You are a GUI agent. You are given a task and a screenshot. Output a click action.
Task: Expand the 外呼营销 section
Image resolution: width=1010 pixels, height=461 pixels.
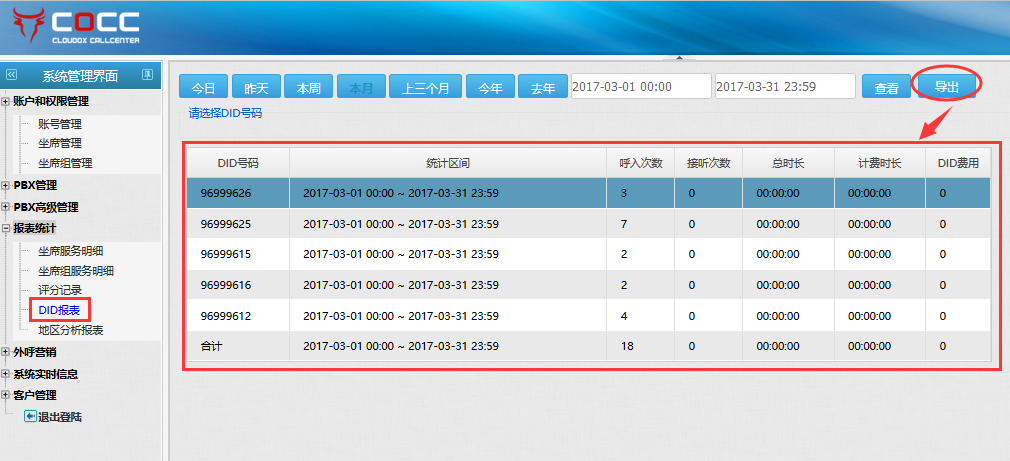[6, 352]
